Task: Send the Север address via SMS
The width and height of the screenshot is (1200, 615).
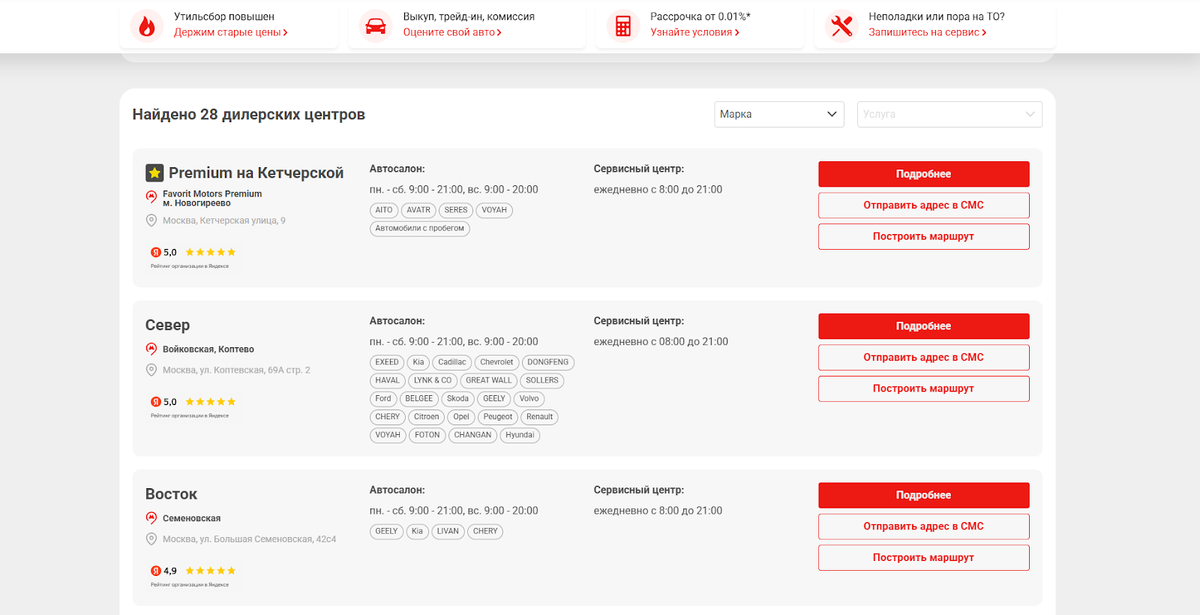Action: [x=924, y=357]
